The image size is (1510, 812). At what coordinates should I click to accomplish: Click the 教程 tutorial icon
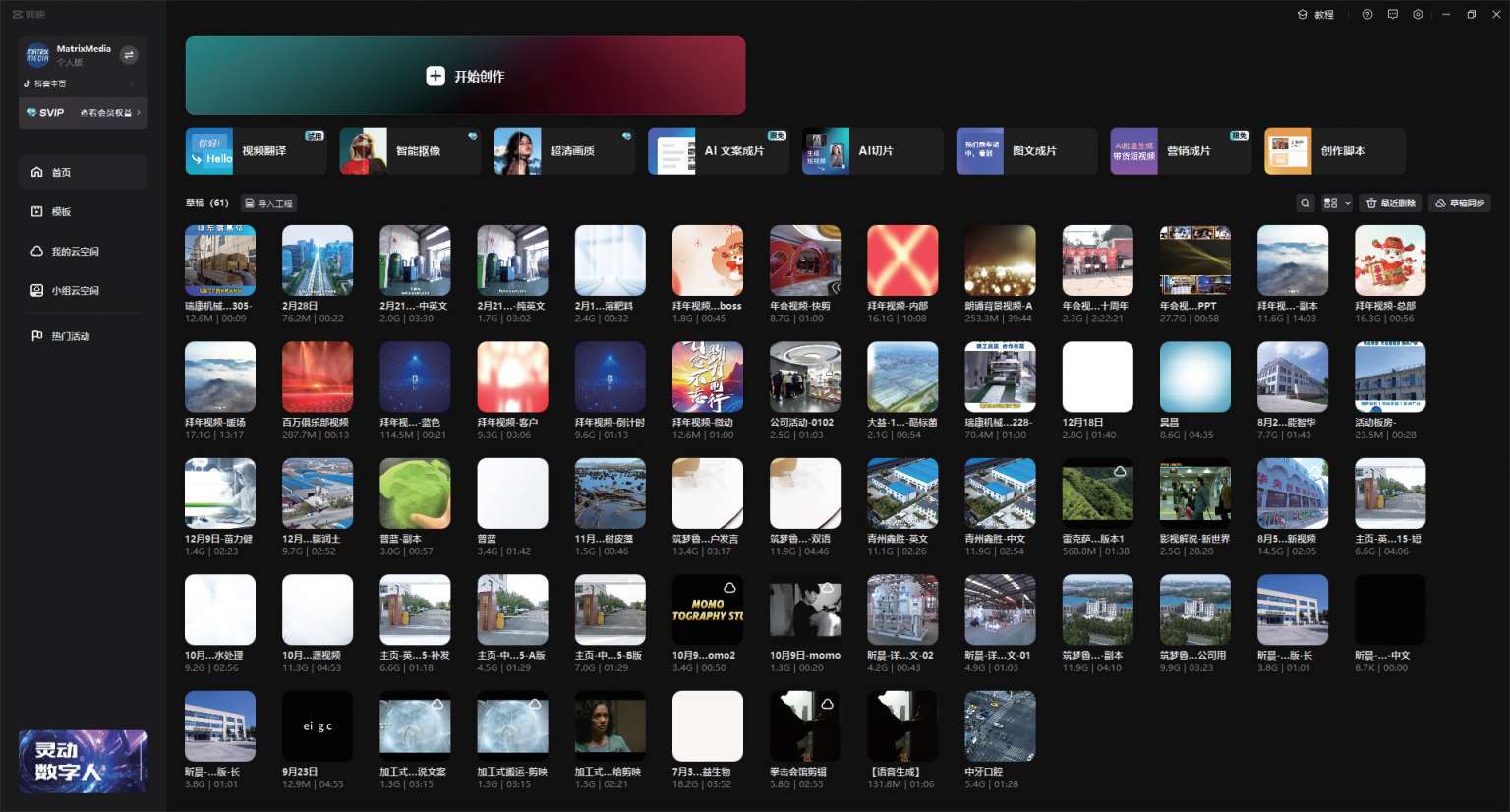point(1315,15)
